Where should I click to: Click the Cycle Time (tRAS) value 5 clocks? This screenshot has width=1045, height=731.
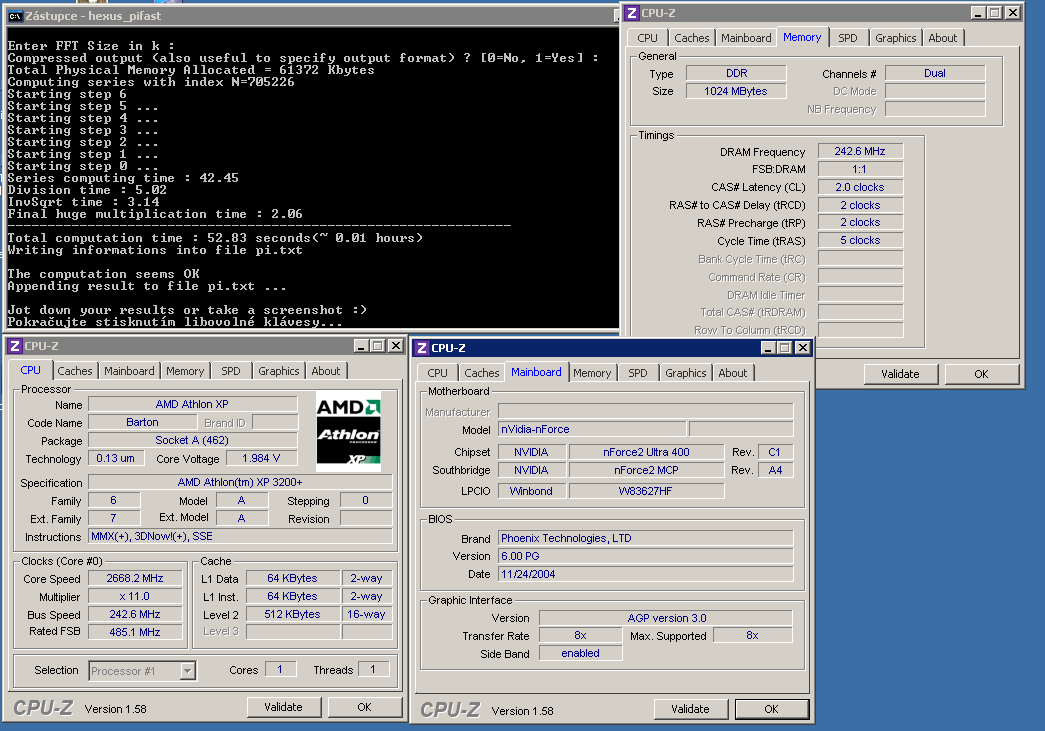point(860,241)
